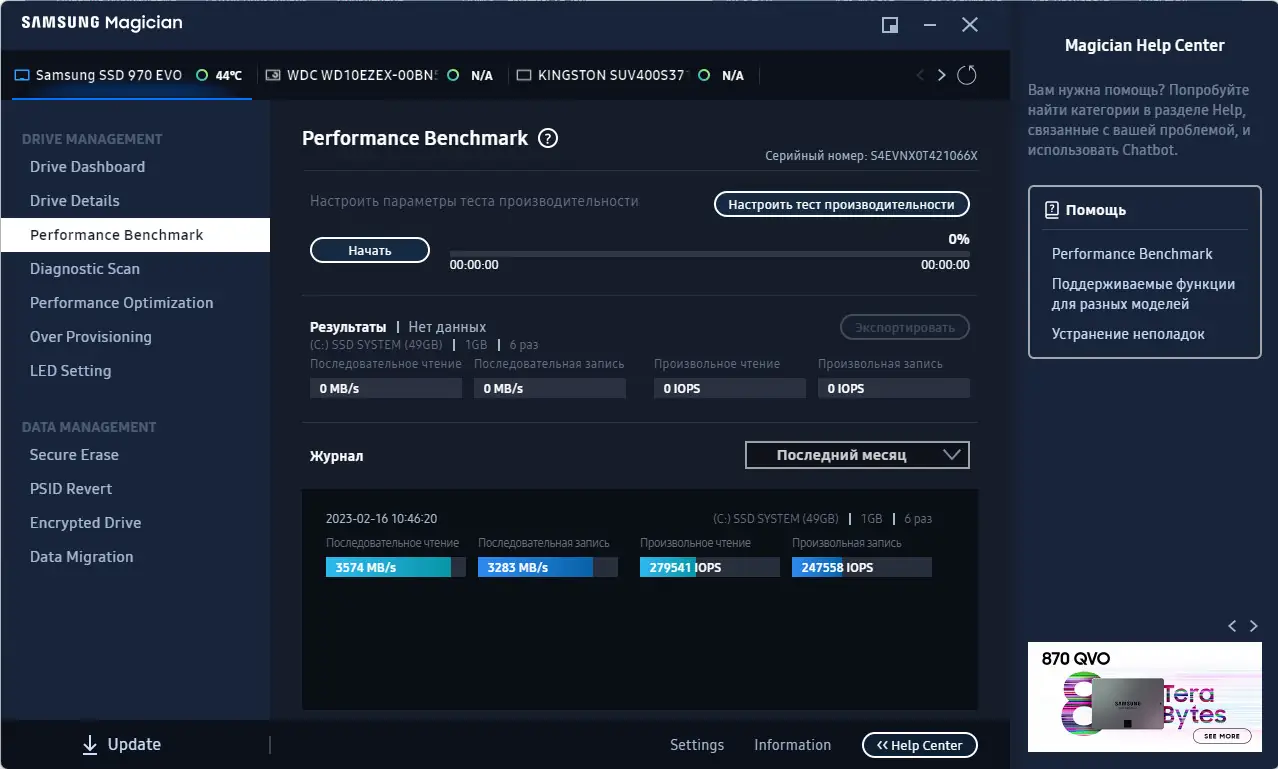1278x769 pixels.
Task: Click the compact mode window icon
Action: coord(889,25)
